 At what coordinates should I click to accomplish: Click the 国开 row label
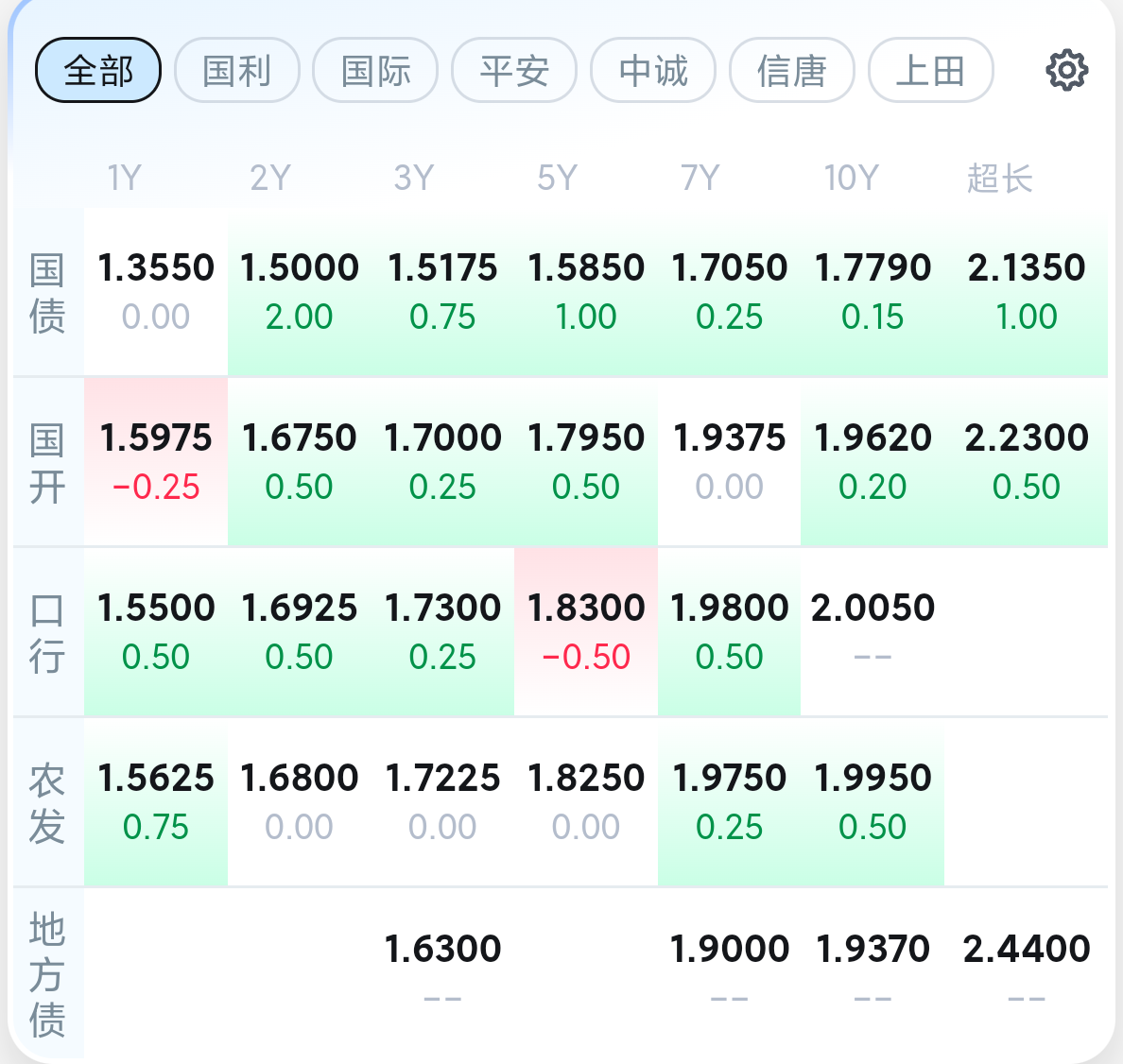pos(47,463)
